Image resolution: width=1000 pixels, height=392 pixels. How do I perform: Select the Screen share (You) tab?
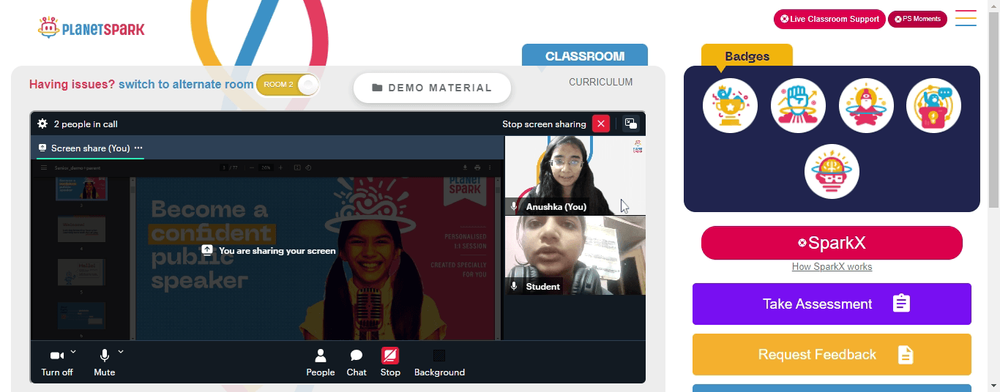90,148
